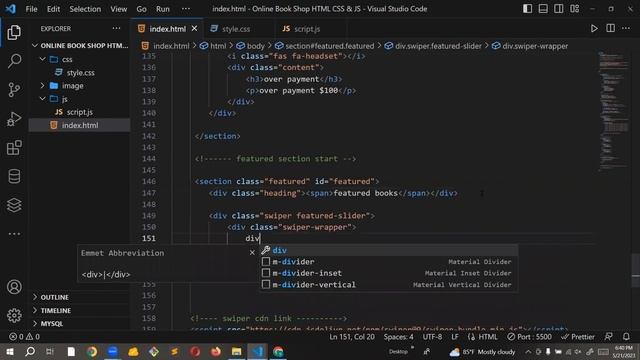Click Port : 5500 live server
The image size is (640, 360).
pyautogui.click(x=529, y=337)
